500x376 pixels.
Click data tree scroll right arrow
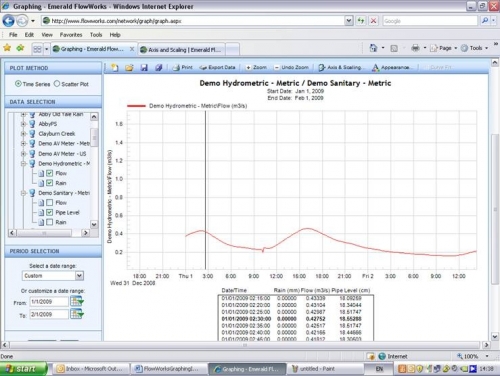click(86, 233)
